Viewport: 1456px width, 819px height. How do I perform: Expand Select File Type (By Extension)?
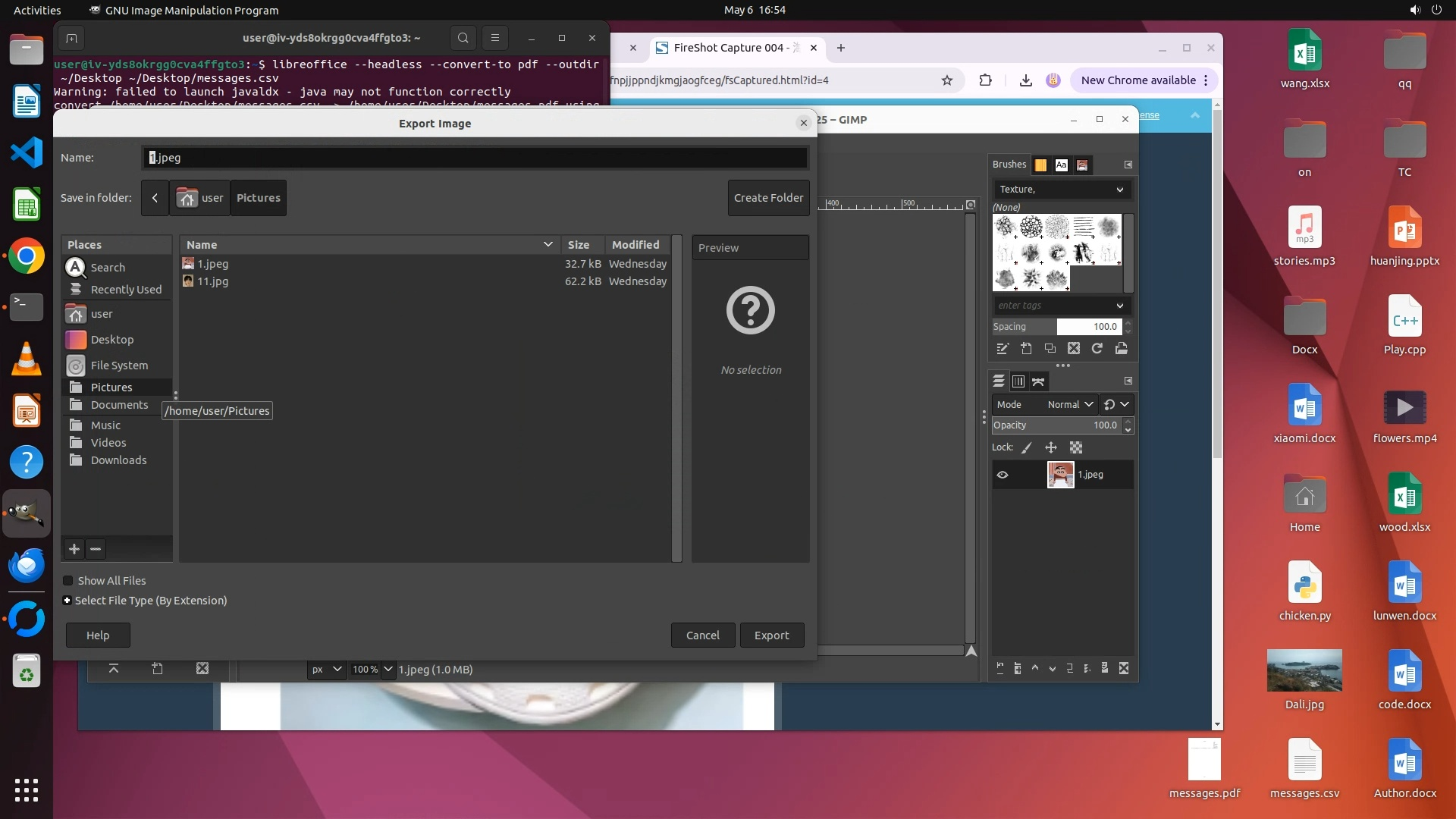pyautogui.click(x=67, y=601)
